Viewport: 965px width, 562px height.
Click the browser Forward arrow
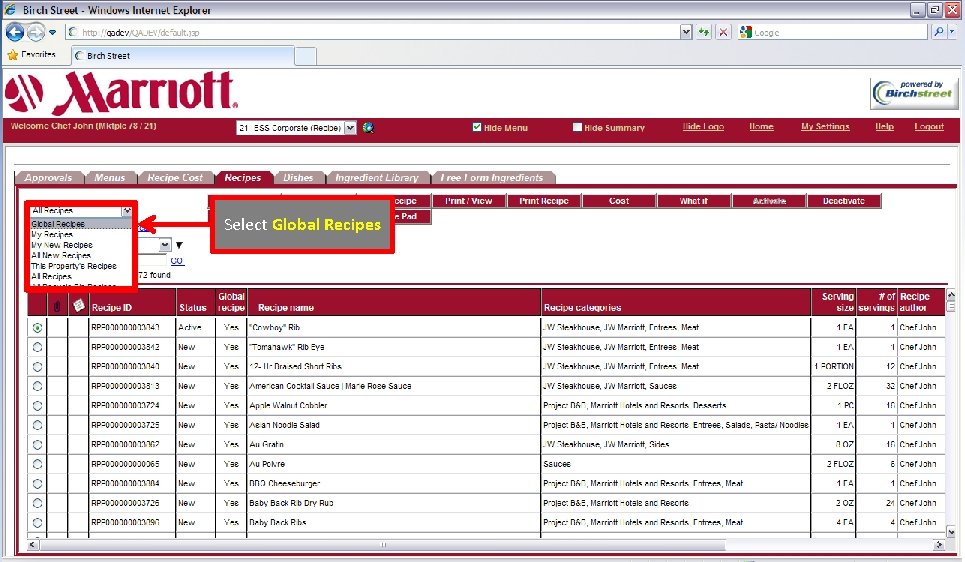(36, 32)
